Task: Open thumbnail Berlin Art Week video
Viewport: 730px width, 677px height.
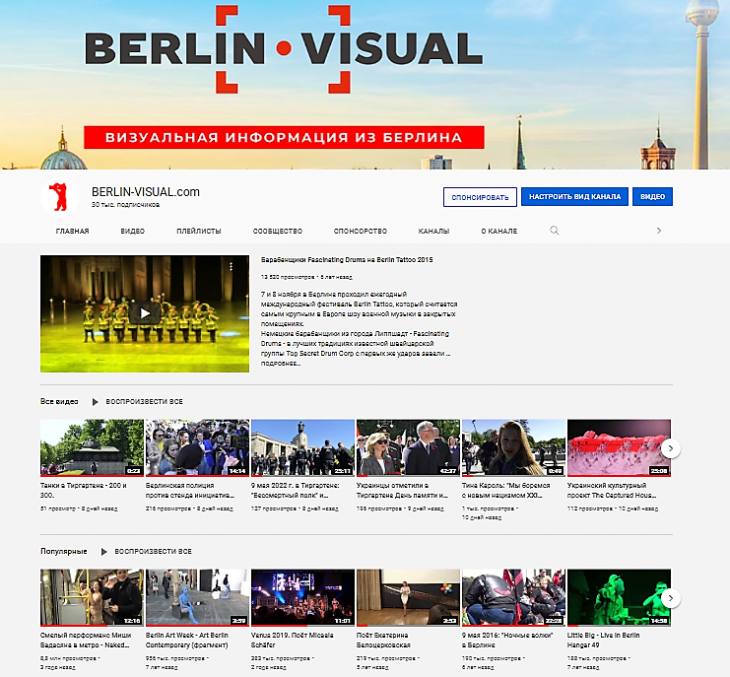Action: pos(197,598)
